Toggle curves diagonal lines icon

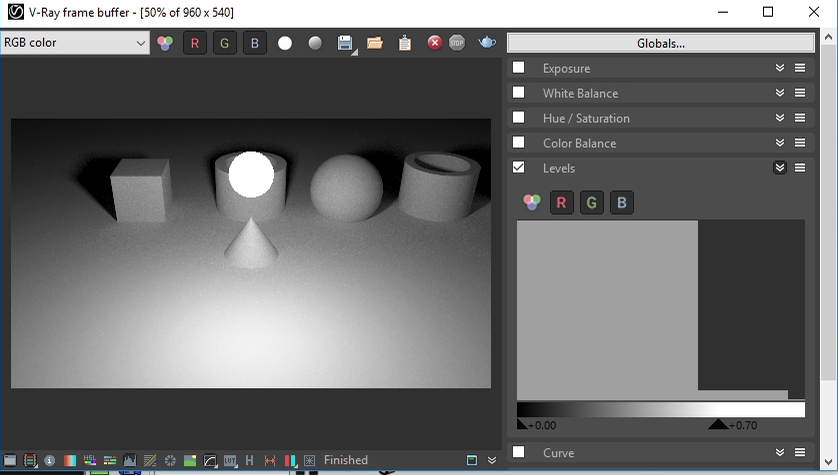[x=150, y=460]
